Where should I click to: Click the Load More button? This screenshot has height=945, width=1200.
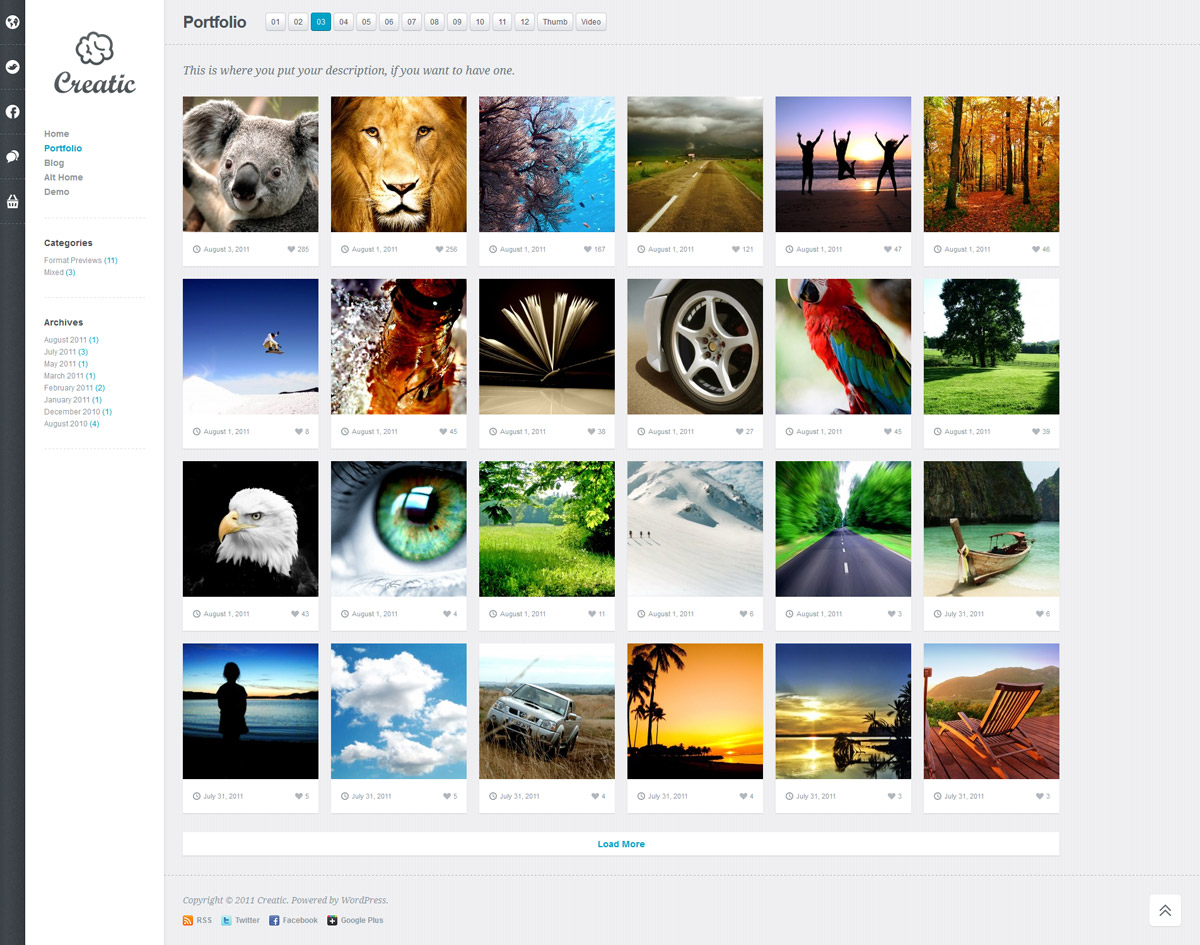(621, 844)
